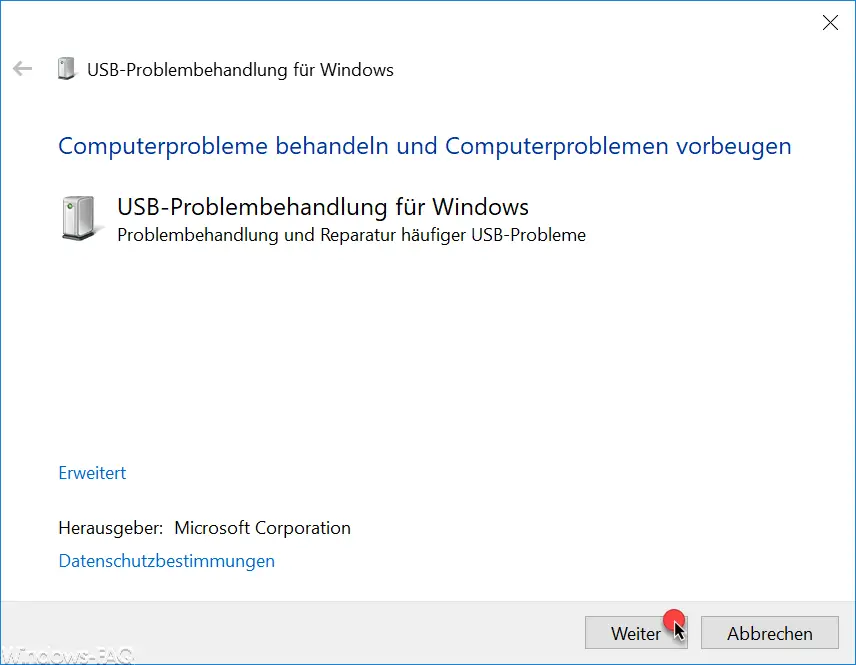Close the troubleshooter window with X
856x665 pixels.
point(830,22)
